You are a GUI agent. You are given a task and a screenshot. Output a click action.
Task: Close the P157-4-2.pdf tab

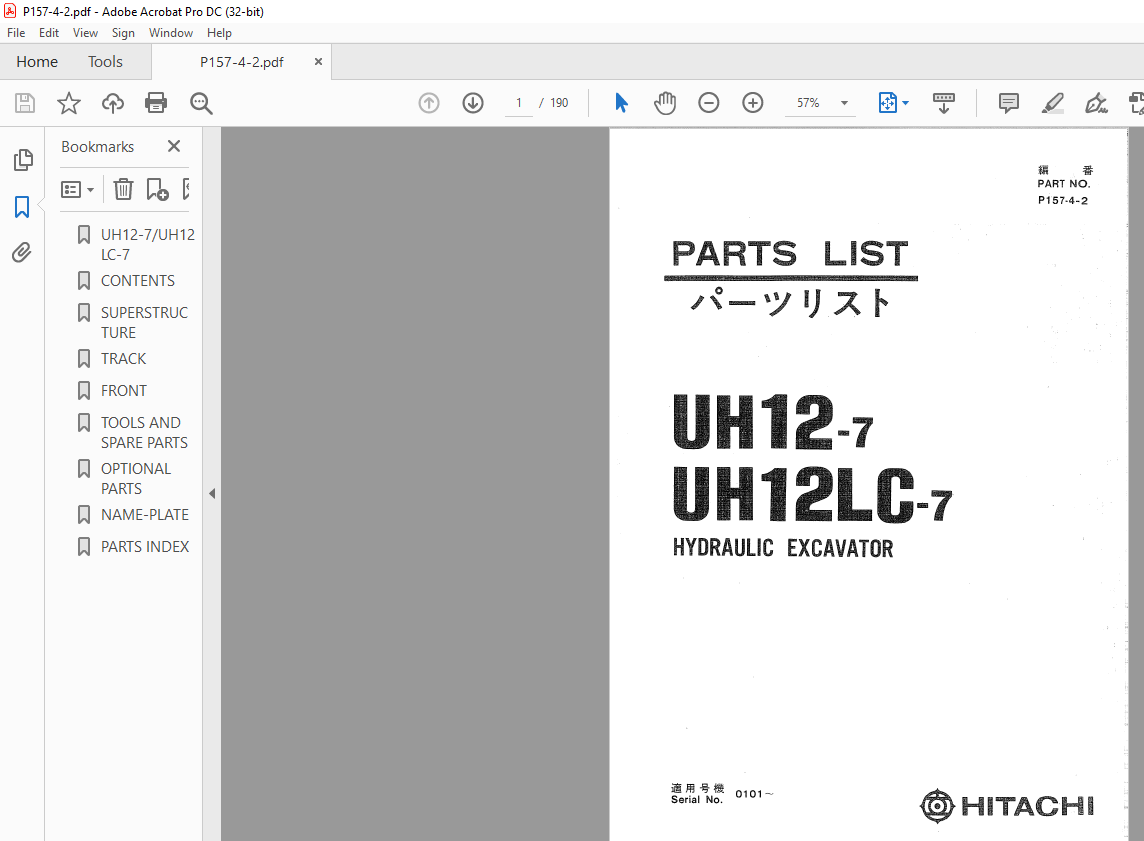point(318,62)
